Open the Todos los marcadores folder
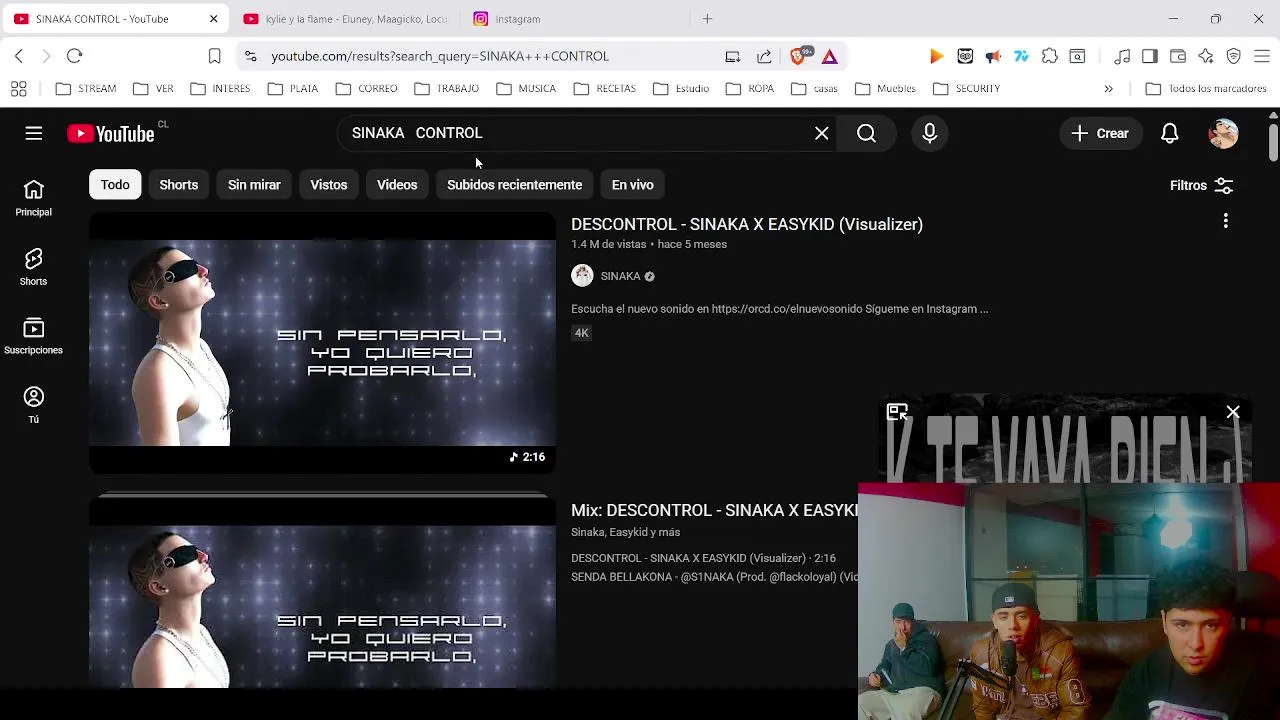This screenshot has height=720, width=1280. [1206, 88]
